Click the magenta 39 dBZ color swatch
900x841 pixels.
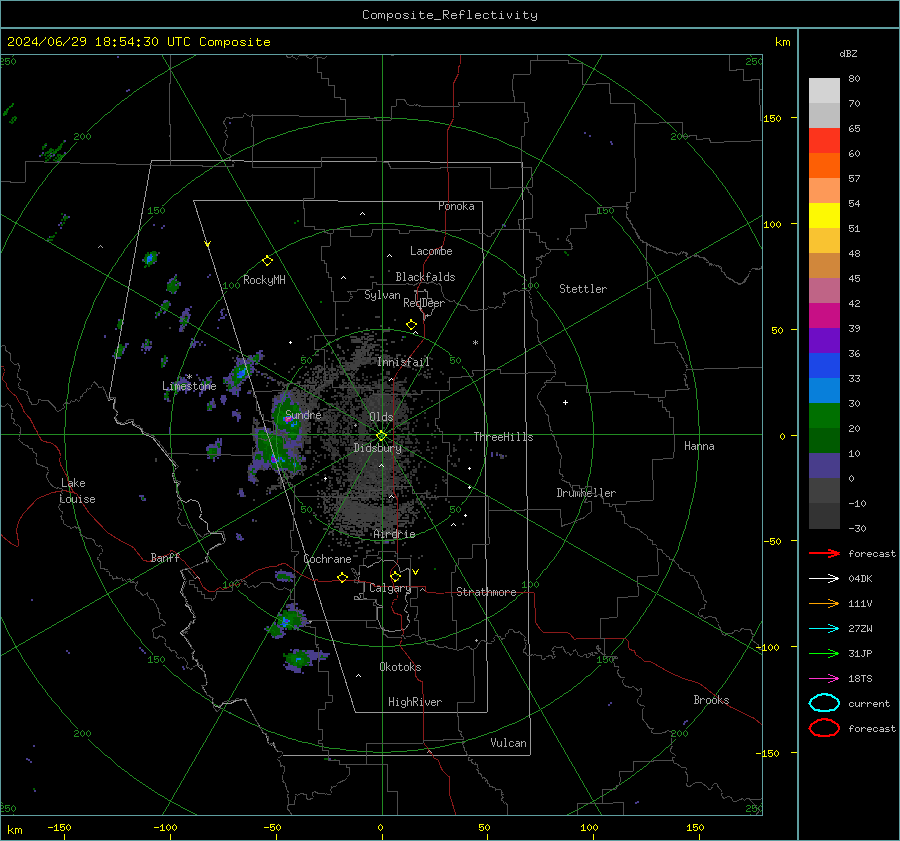tap(824, 315)
